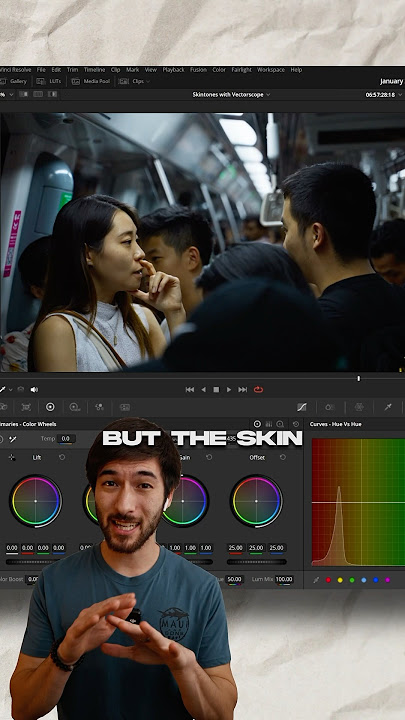Toggle the Clips panel
Screen dimensions: 405x720
(x=132, y=81)
